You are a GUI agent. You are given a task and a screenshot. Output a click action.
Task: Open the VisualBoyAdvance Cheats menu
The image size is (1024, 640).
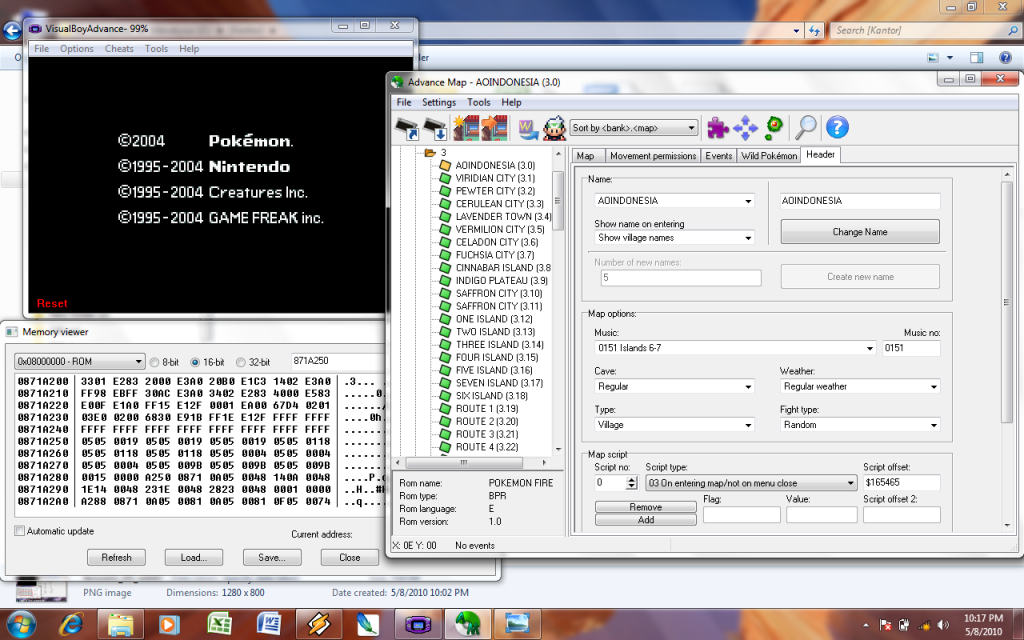[x=119, y=48]
